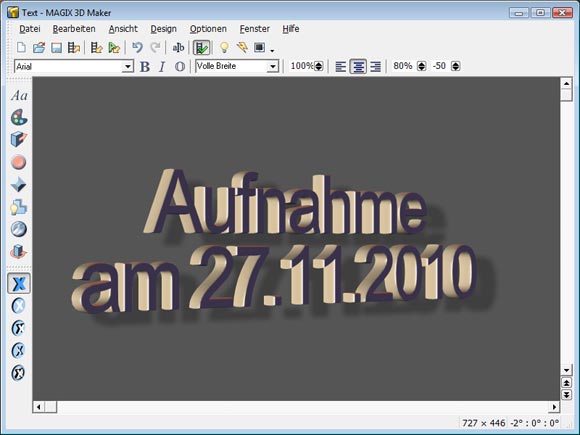580x435 pixels.
Task: Open the Hilfe menu
Action: click(x=291, y=29)
